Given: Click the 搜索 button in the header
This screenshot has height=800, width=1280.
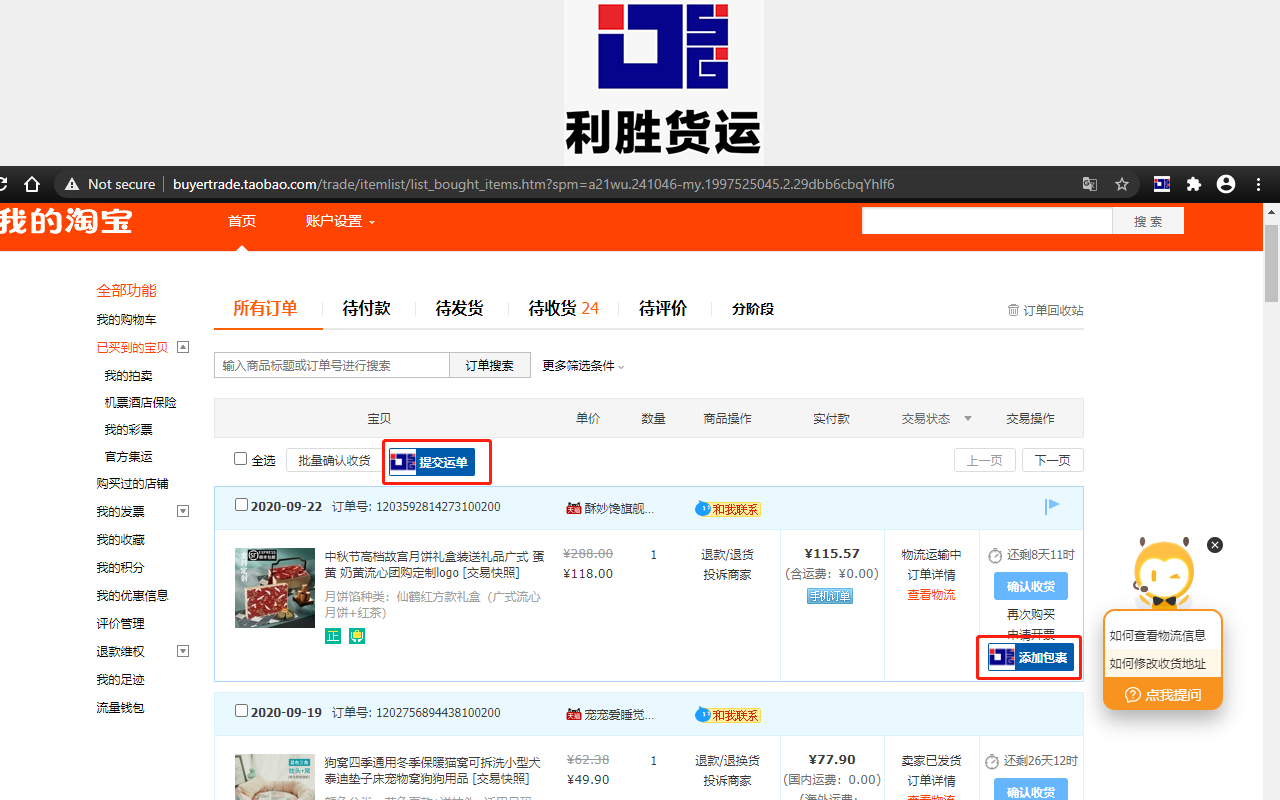Looking at the screenshot, I should [1148, 221].
